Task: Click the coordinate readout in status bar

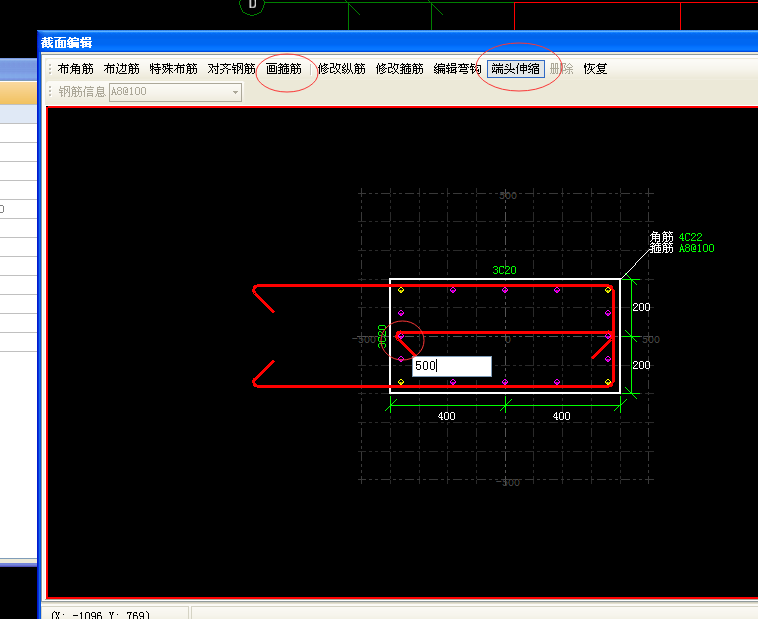Action: point(101,615)
